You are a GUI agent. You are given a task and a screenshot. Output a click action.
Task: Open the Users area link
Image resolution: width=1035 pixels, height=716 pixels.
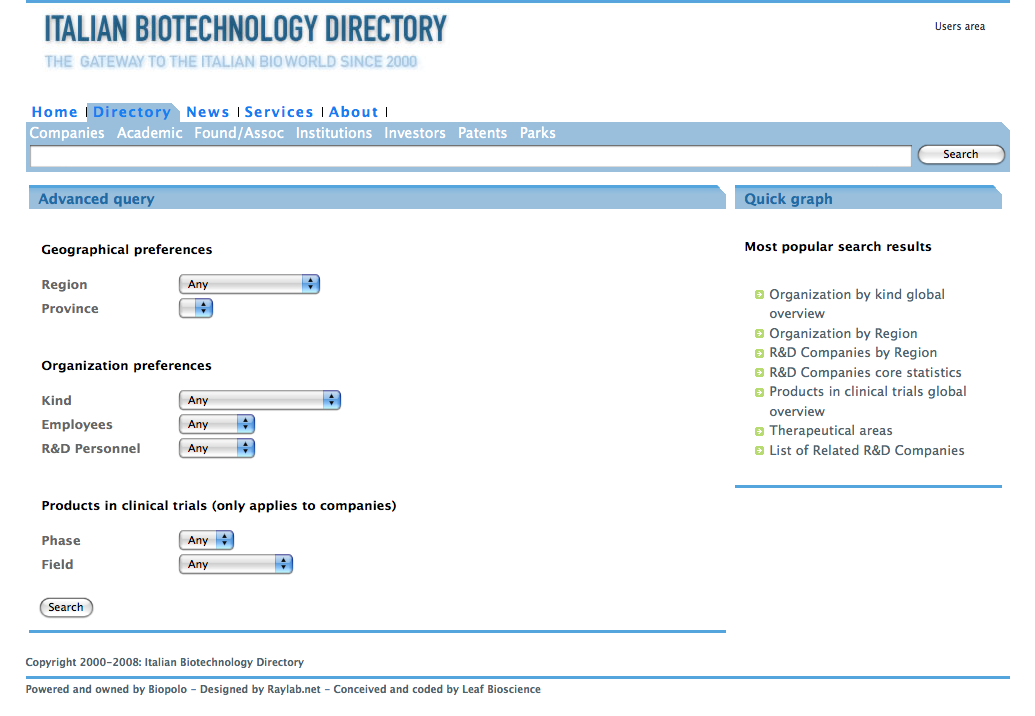(960, 27)
